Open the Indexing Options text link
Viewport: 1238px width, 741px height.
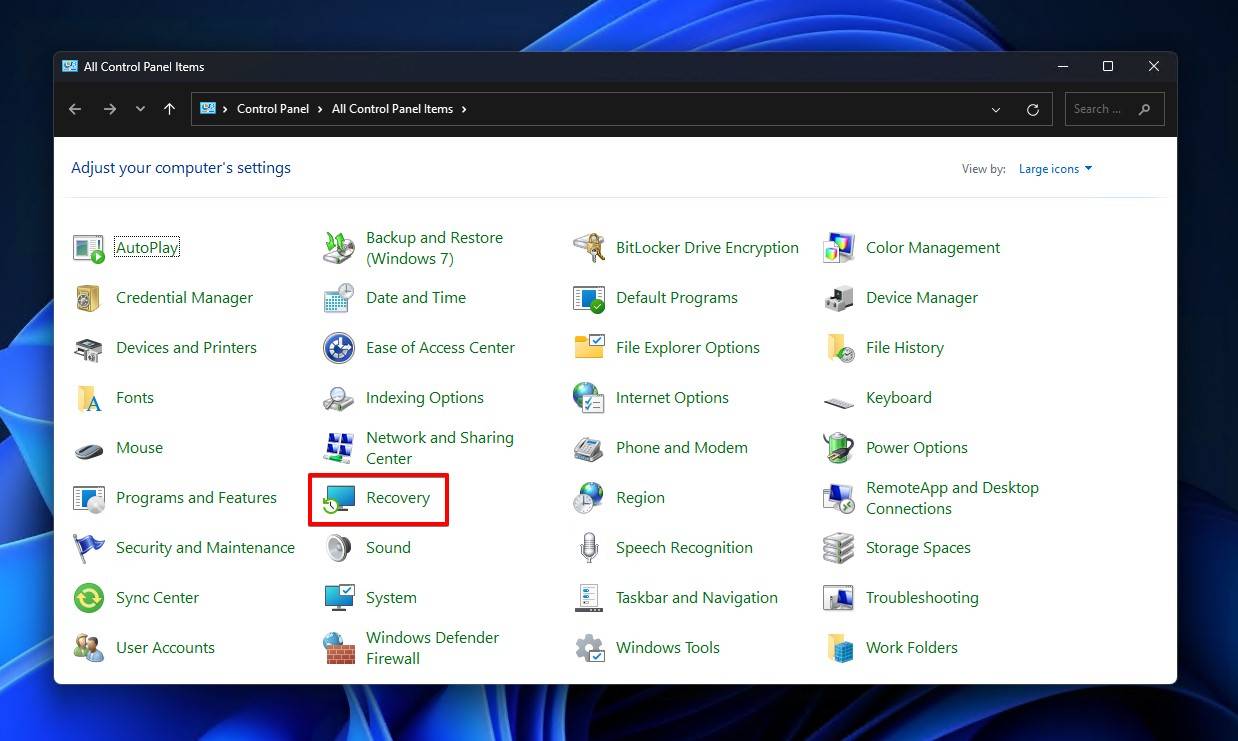[425, 398]
